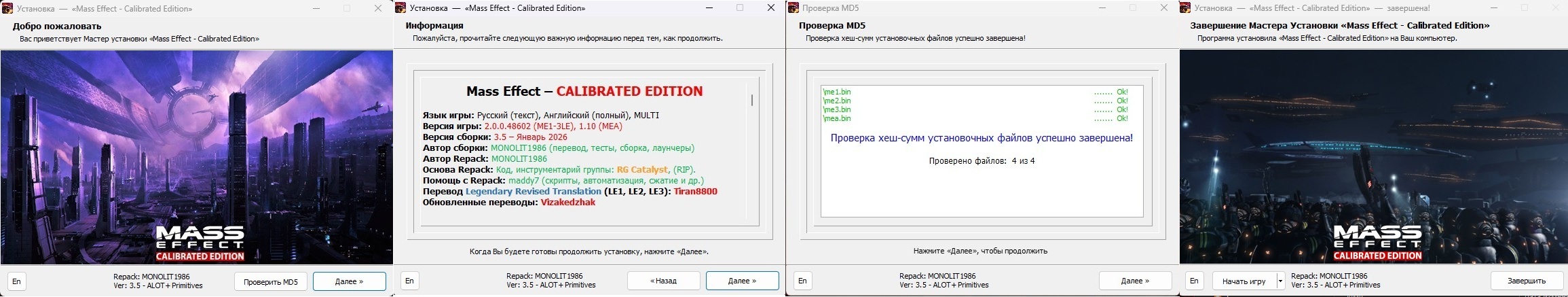1568x297 pixels.
Task: Select the \me2.bin row in MD5 list
Action: (x=975, y=101)
